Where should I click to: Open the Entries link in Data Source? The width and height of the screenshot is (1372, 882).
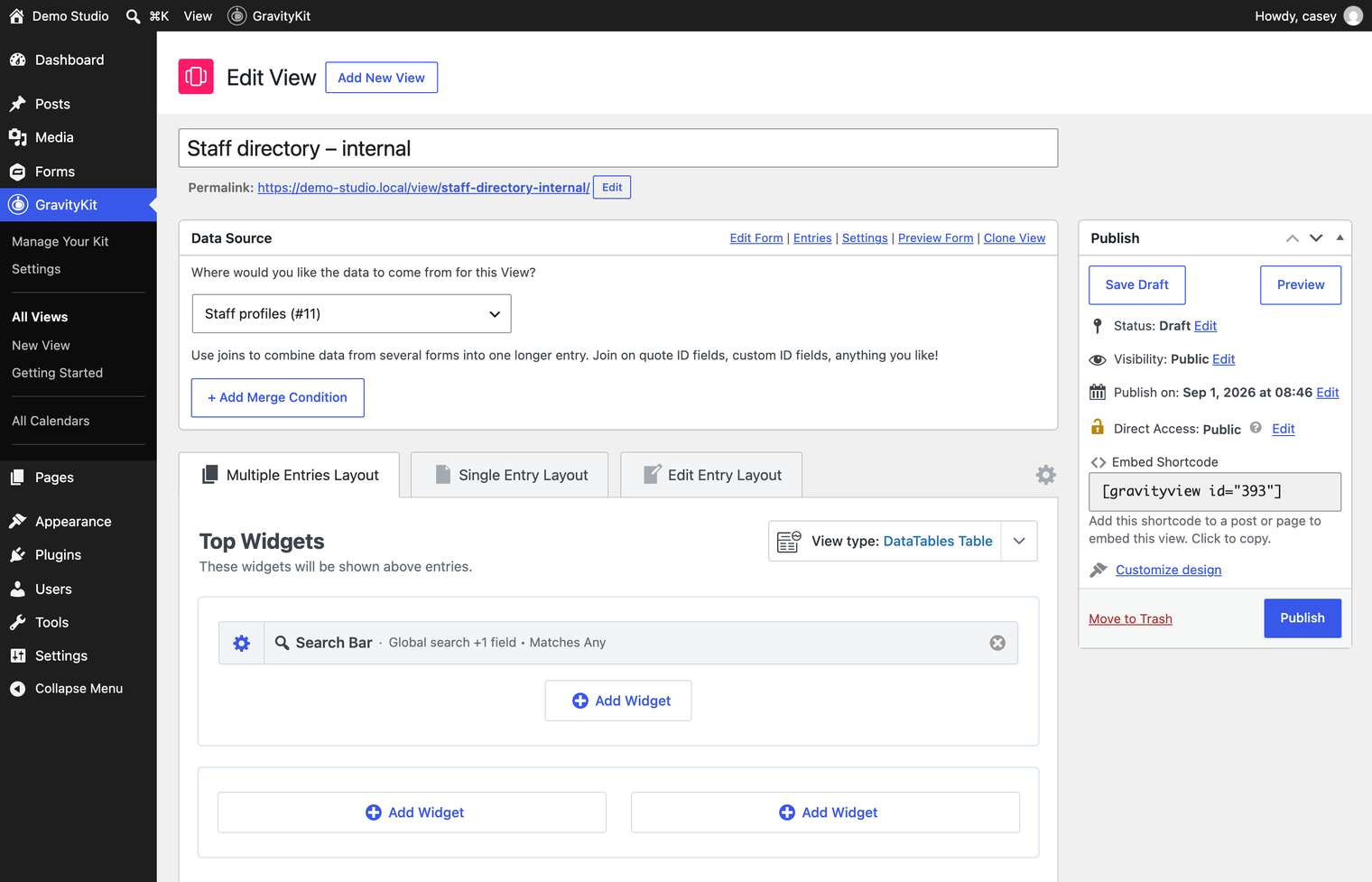tap(812, 238)
